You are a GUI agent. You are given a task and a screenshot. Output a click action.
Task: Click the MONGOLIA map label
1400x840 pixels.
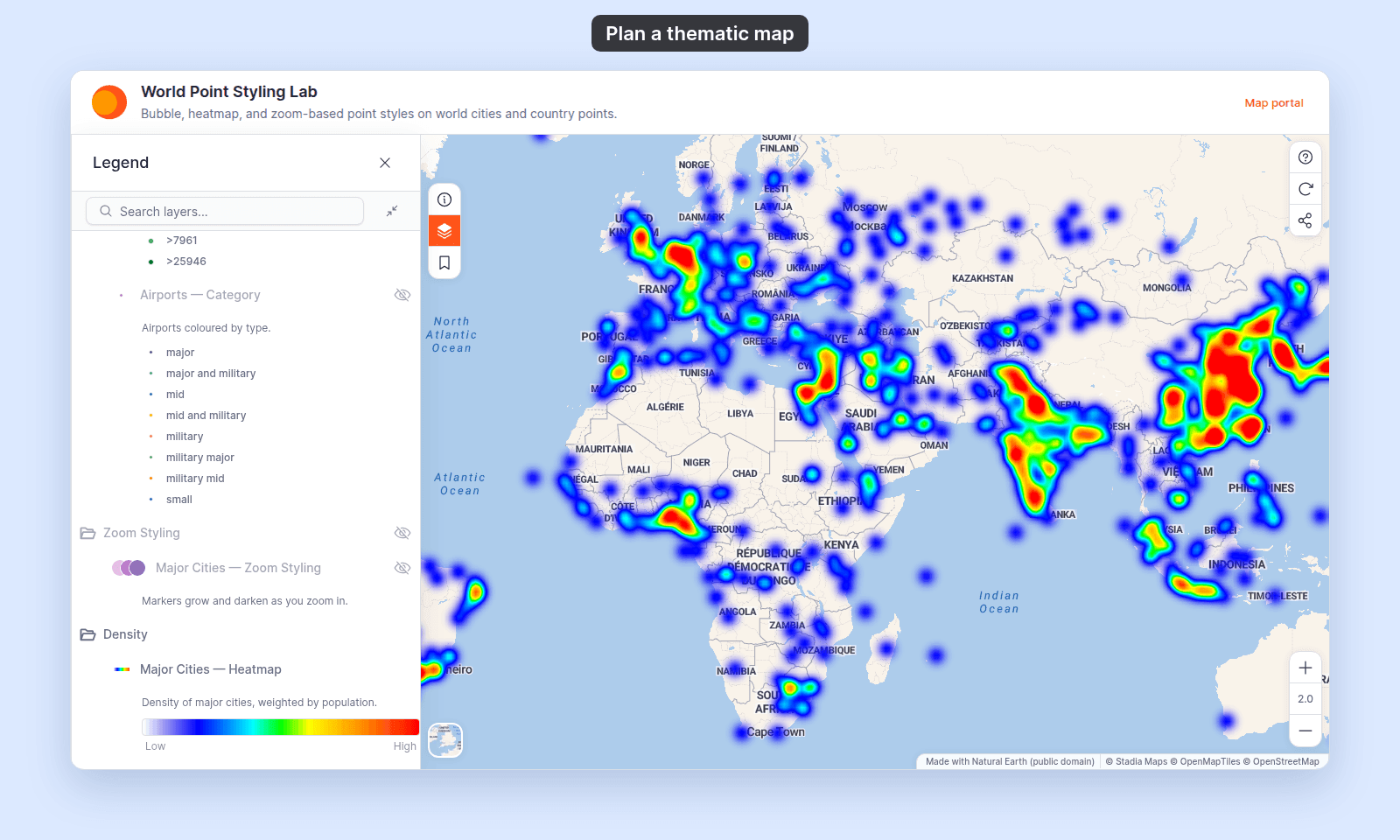coord(1166,288)
